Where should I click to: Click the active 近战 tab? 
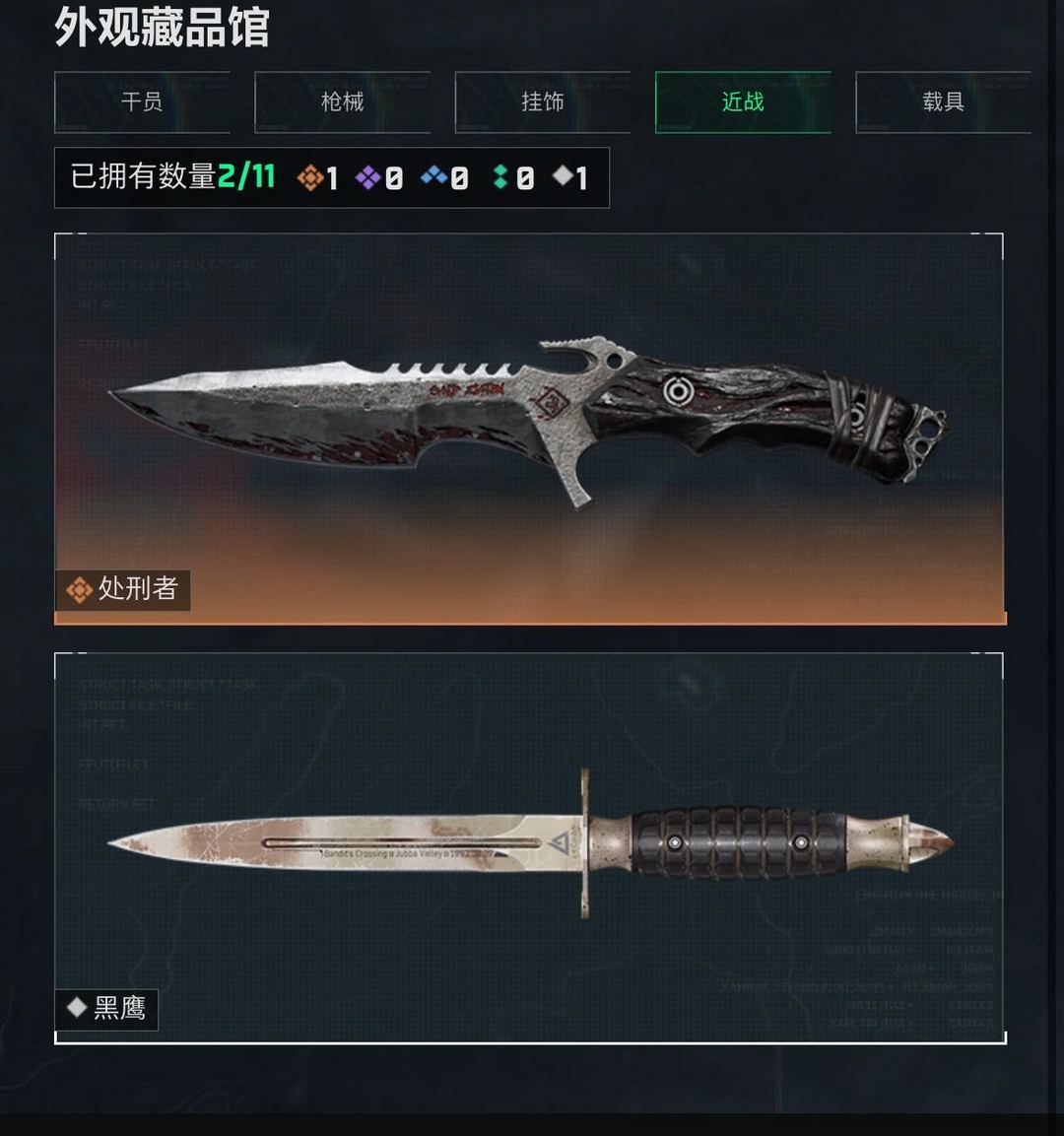click(x=743, y=102)
